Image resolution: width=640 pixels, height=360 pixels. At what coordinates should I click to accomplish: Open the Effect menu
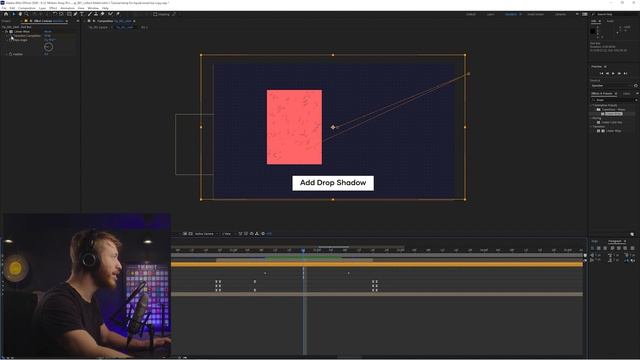click(53, 8)
